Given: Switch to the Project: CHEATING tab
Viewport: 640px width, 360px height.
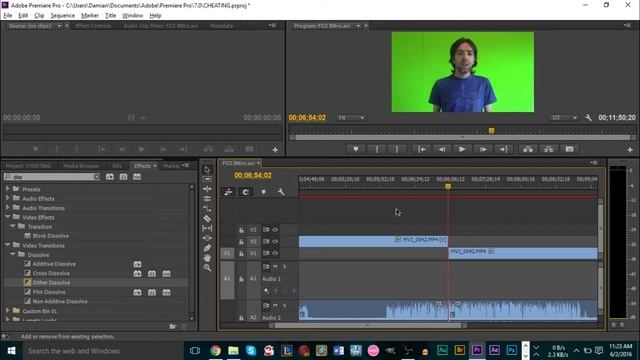Looking at the screenshot, I should 28,166.
